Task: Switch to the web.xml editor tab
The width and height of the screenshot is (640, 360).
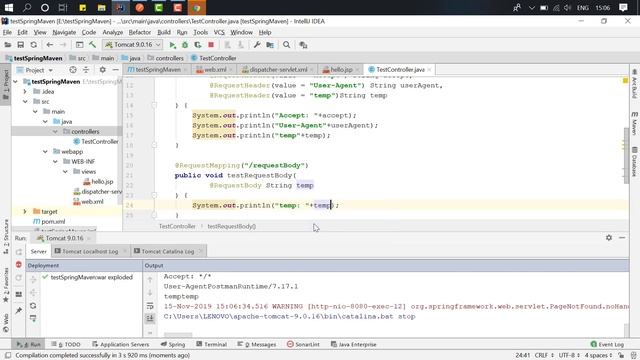Action: point(215,70)
